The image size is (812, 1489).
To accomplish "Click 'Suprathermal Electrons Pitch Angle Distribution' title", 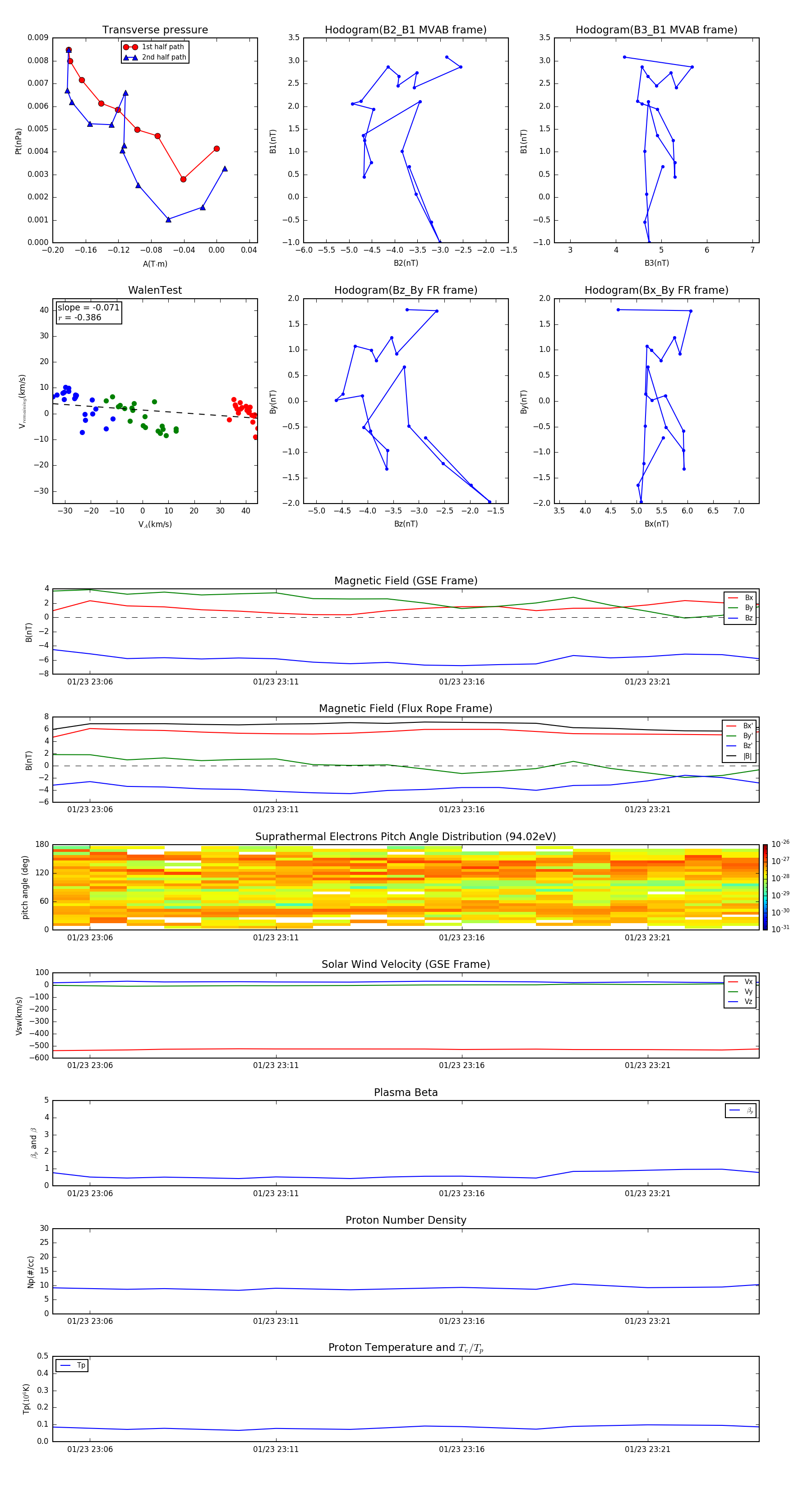I will (406, 837).
